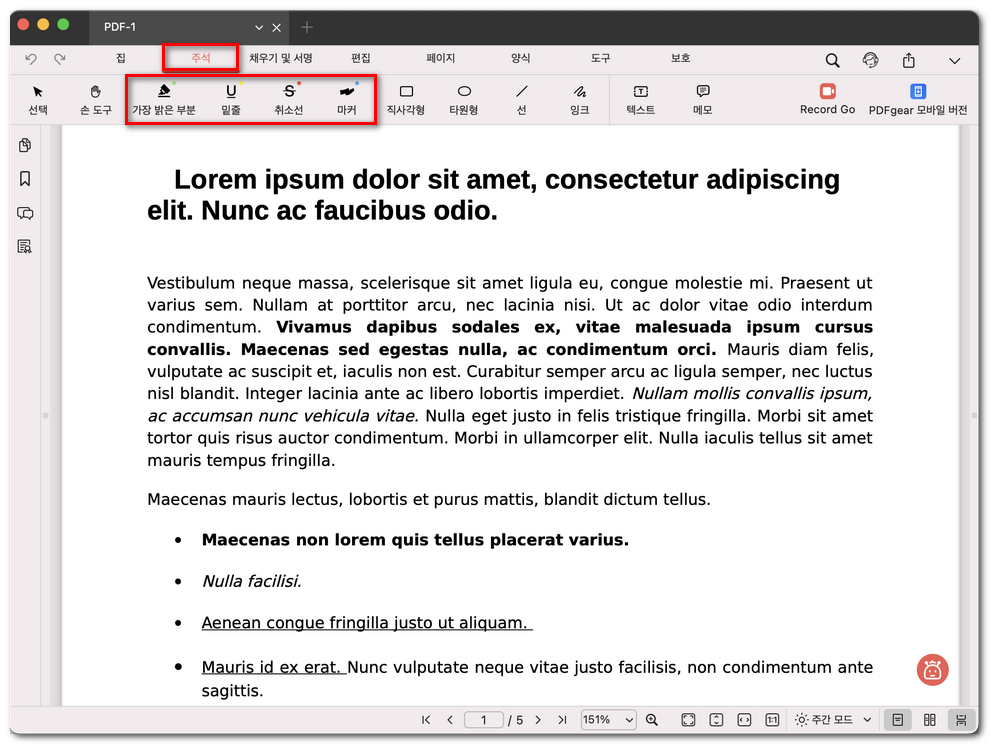Go to next page in navigation bar
This screenshot has width=990, height=745.
click(x=538, y=720)
